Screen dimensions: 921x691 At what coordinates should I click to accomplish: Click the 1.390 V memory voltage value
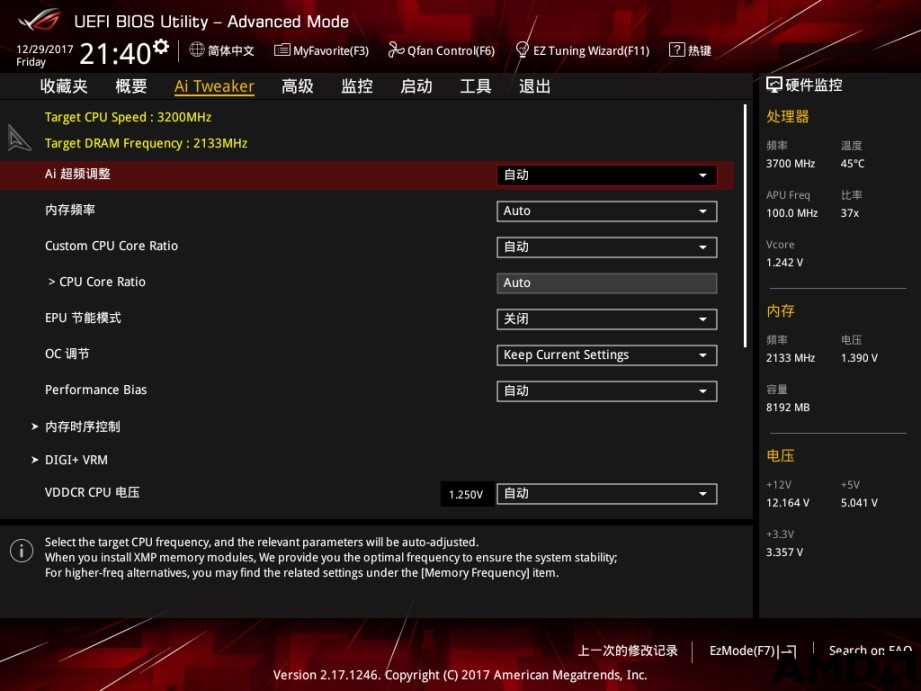(x=859, y=358)
